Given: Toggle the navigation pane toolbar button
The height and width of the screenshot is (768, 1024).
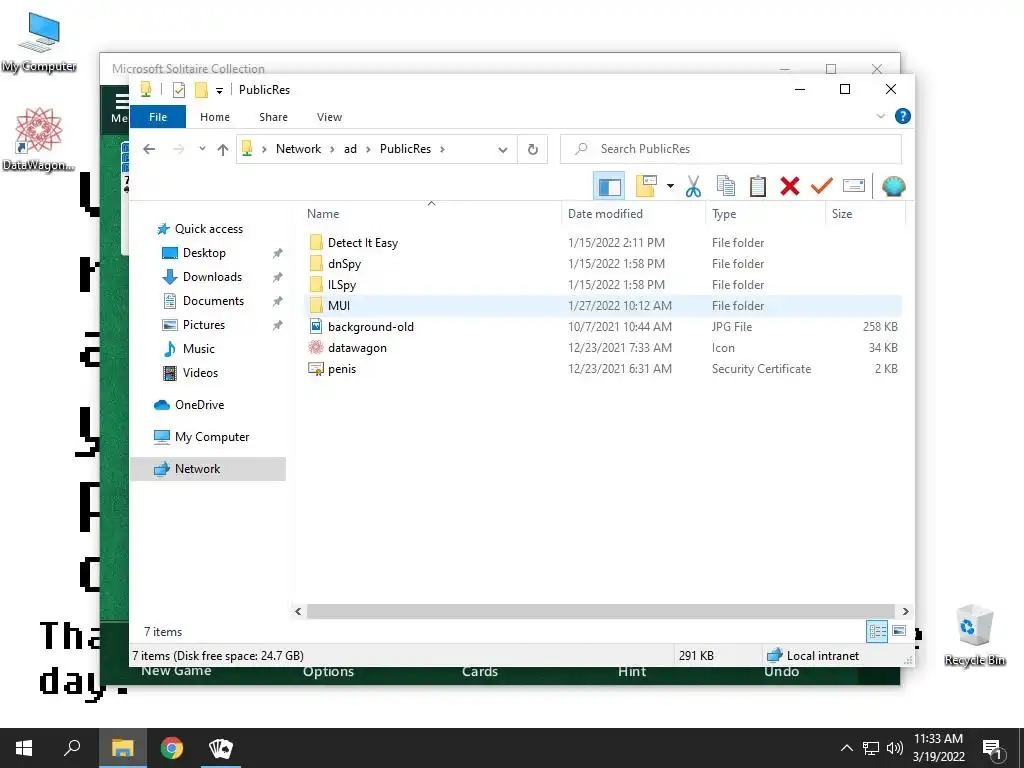Looking at the screenshot, I should tap(609, 186).
